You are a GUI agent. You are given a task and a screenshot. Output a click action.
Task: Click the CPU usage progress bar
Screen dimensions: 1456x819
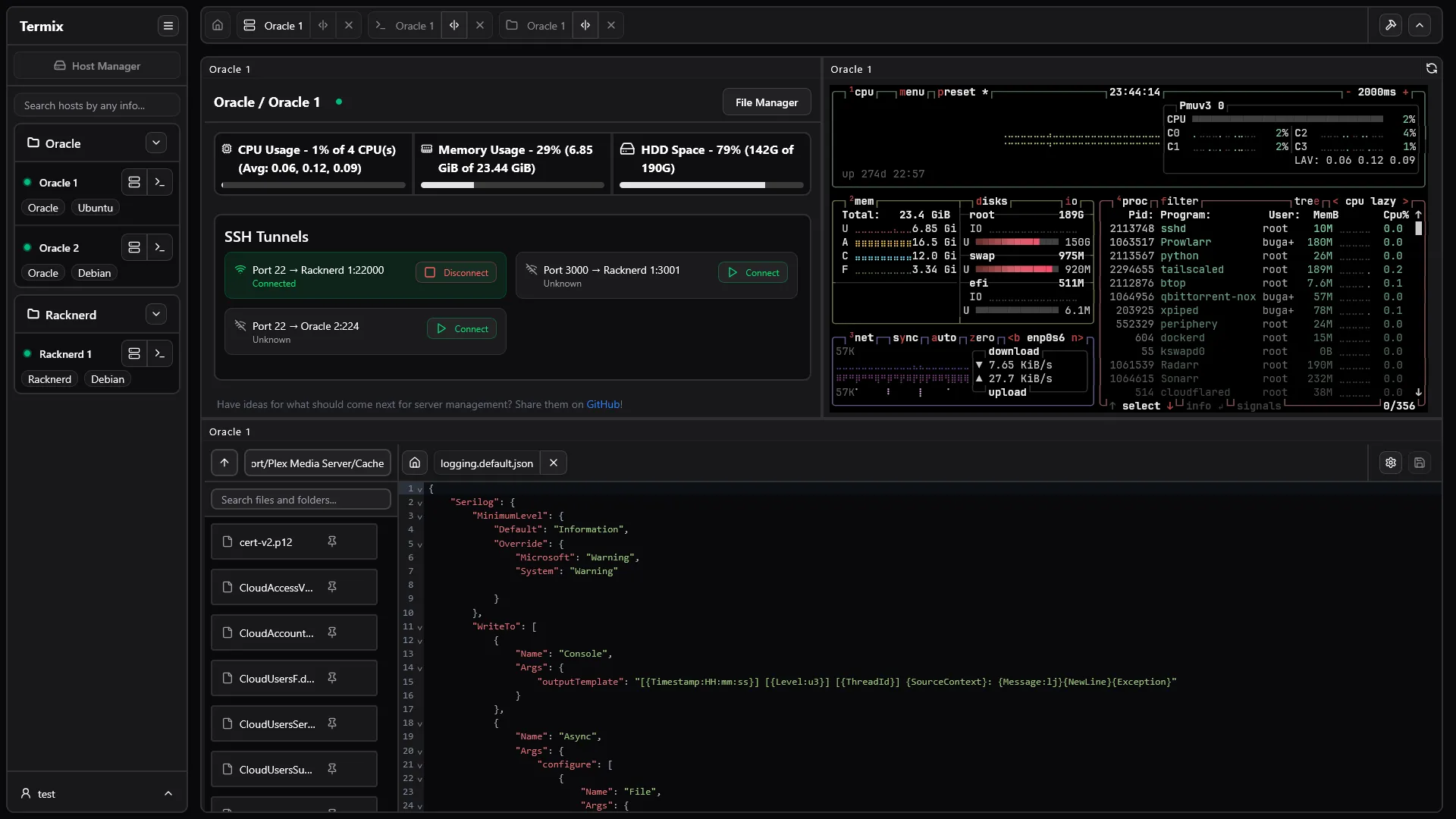(313, 185)
